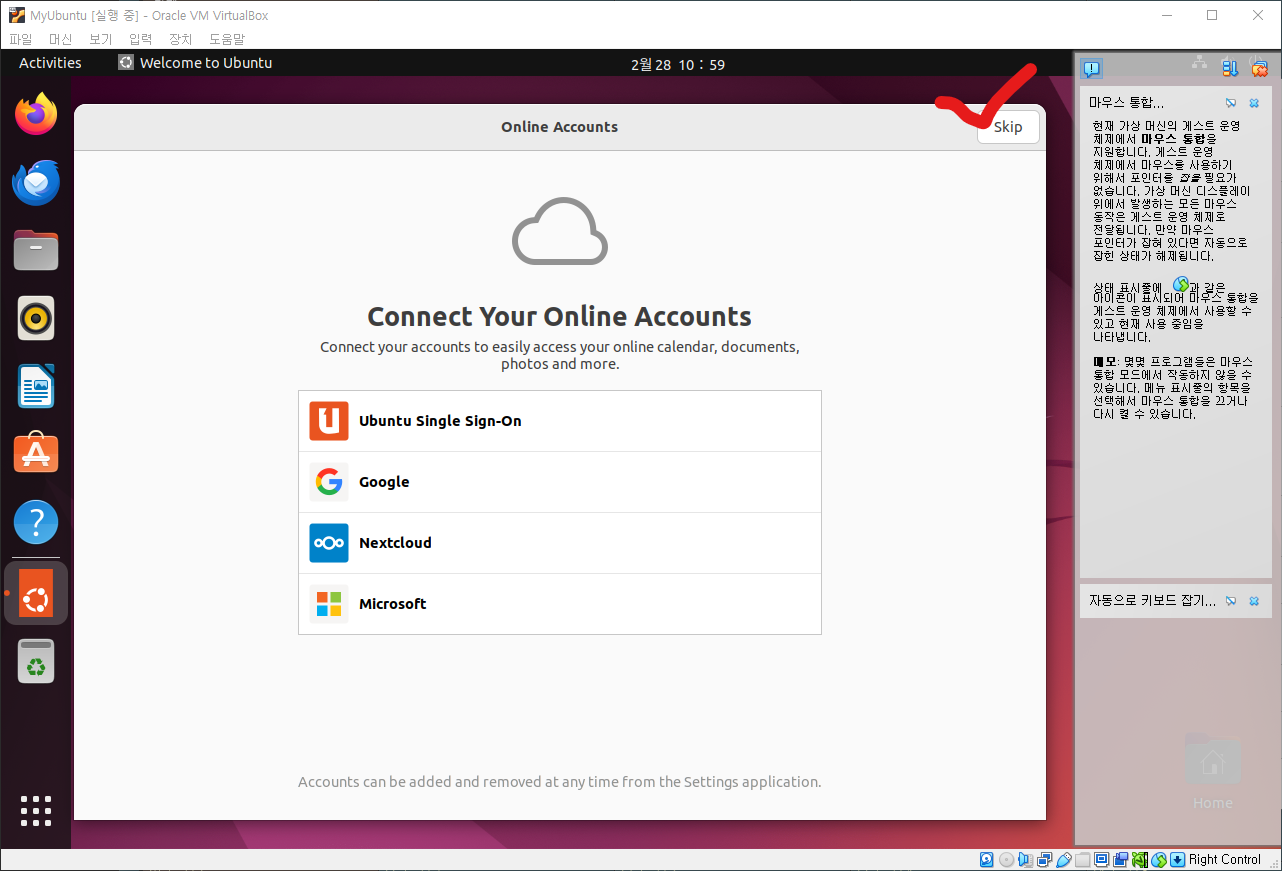Choose the Google account option
The image size is (1282, 871).
[560, 482]
